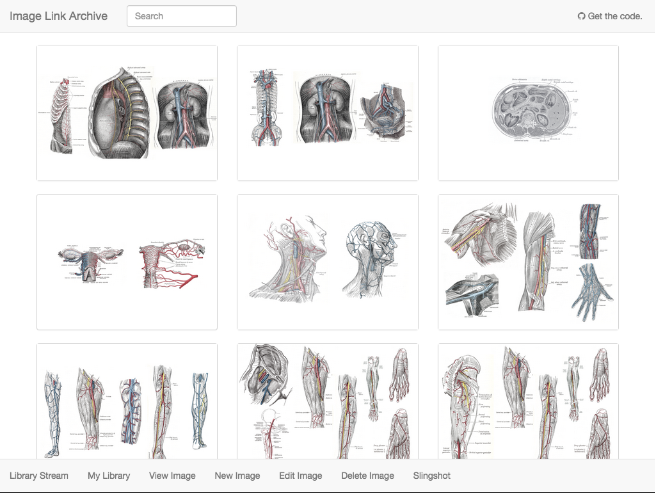655x493 pixels.
Task: Open the rib cage and thorax thumbnail
Action: point(127,113)
